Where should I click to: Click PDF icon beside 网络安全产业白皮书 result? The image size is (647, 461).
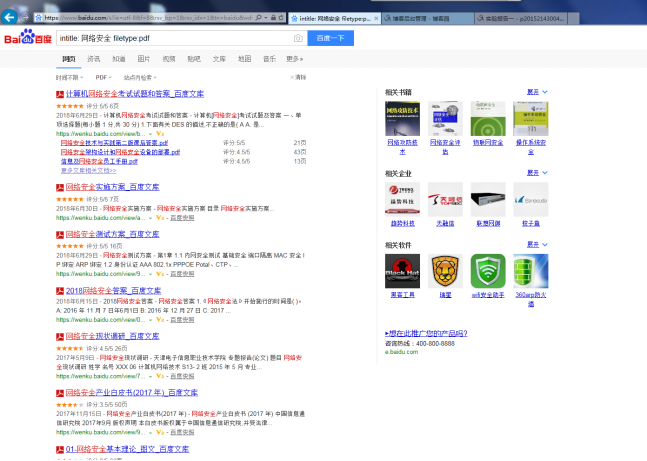pos(60,393)
